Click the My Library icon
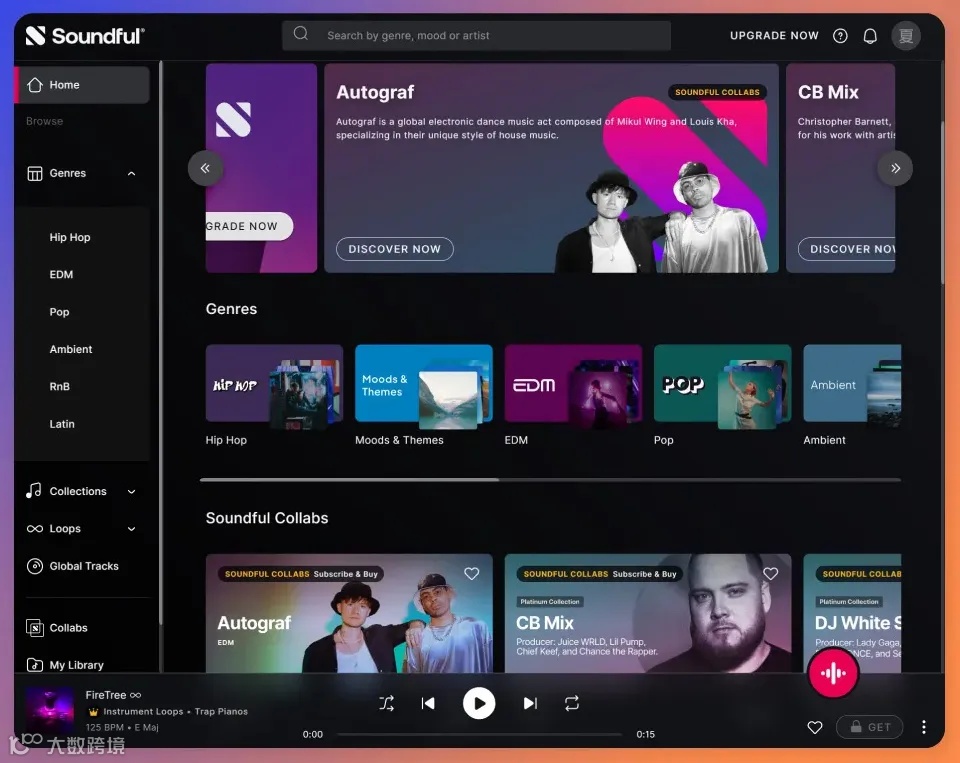 click(35, 665)
